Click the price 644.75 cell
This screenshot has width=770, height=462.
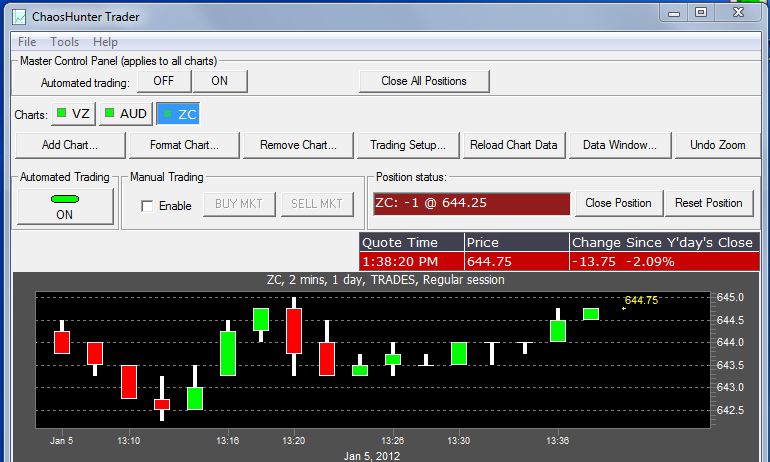point(517,262)
